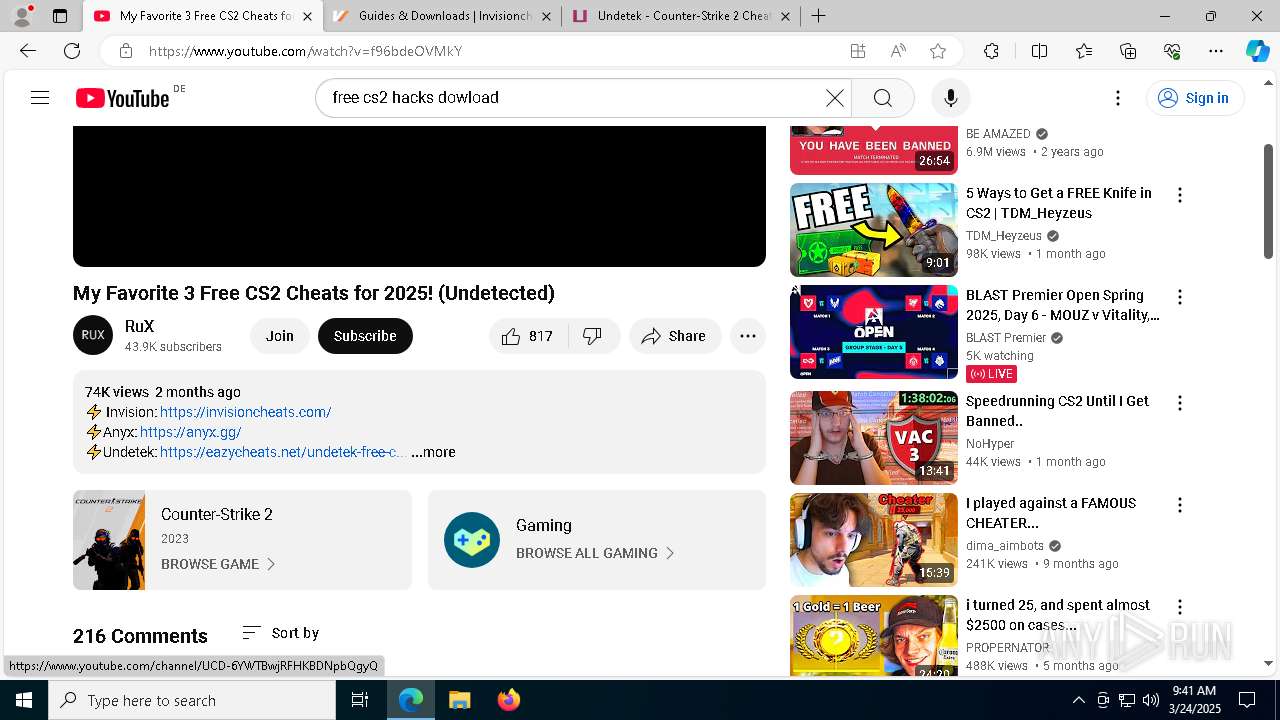Open Edge Collections
The height and width of the screenshot is (720, 1280).
1128,51
